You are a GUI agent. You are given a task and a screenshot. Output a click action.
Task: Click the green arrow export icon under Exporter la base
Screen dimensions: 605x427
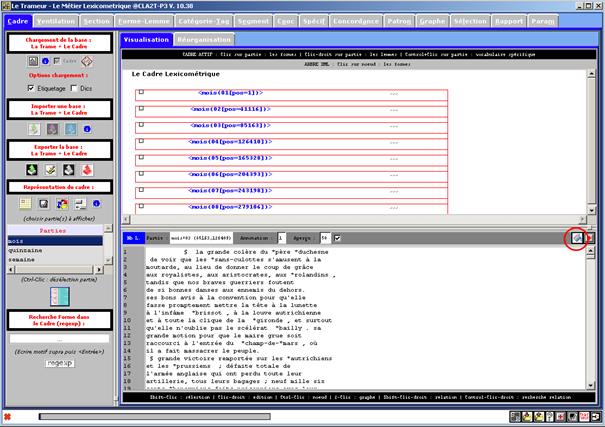pos(32,170)
